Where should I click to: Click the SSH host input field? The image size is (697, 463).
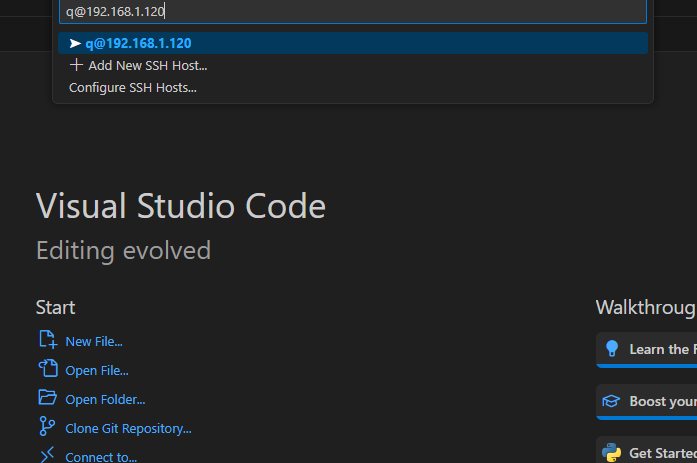pyautogui.click(x=353, y=11)
